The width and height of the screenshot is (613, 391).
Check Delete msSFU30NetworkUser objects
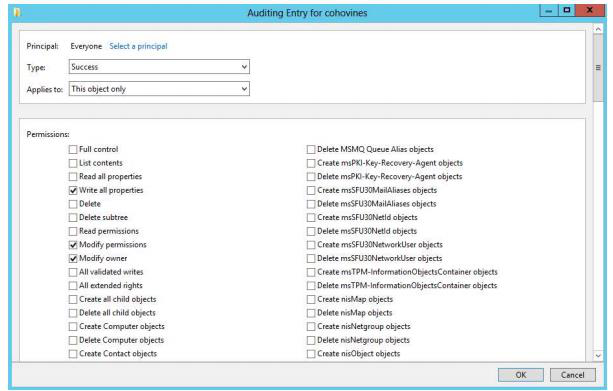[x=311, y=258]
